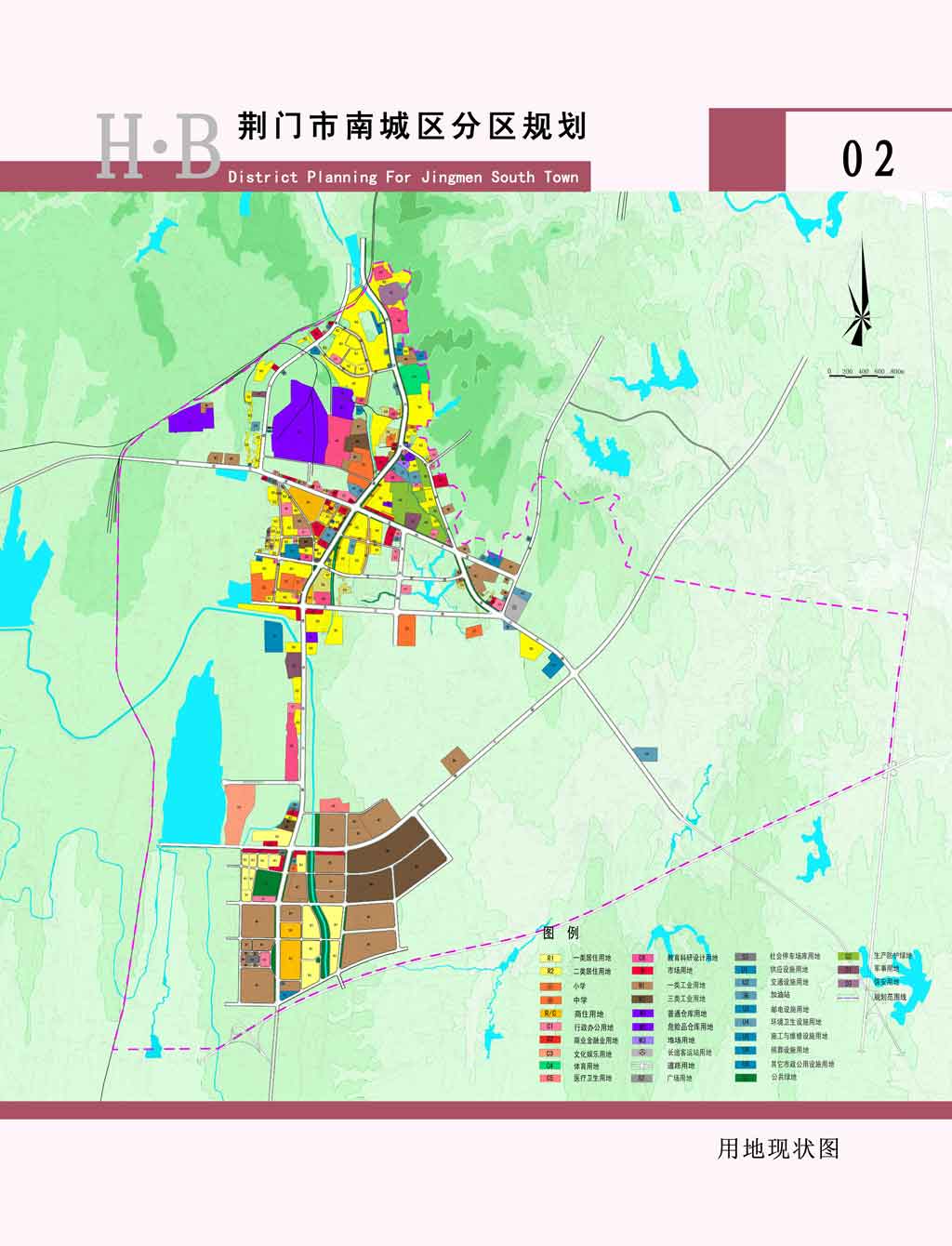Click the 图例 legend heading
Image resolution: width=952 pixels, height=1246 pixels.
(x=561, y=933)
